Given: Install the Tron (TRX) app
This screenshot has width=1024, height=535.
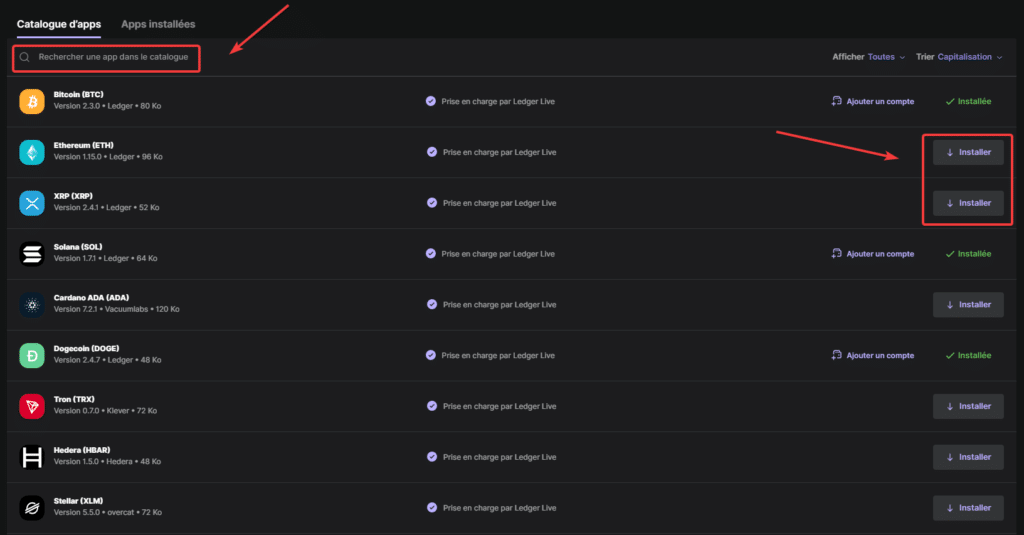Looking at the screenshot, I should (x=968, y=406).
